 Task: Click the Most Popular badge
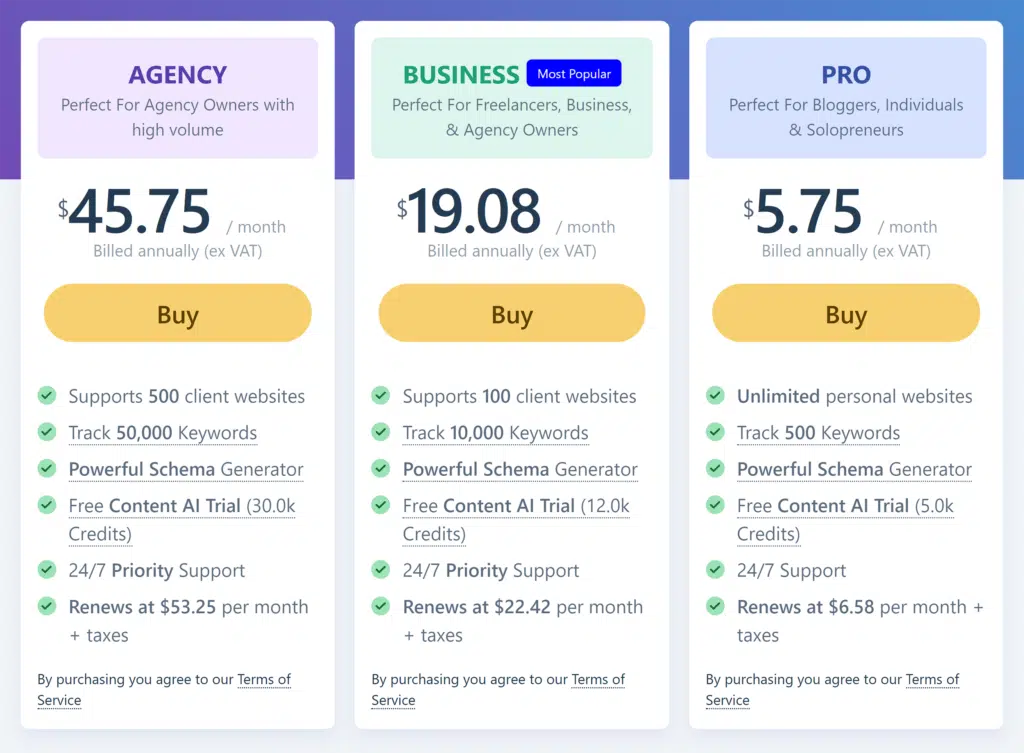[574, 74]
